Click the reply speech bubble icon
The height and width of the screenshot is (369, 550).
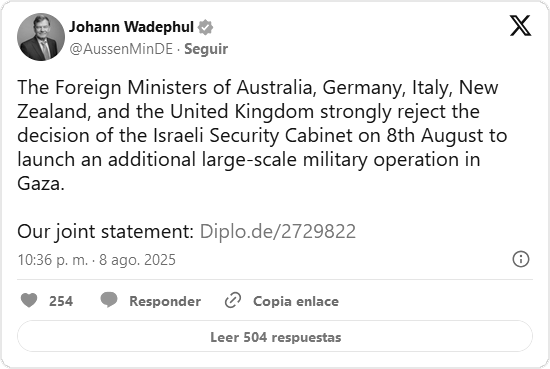109,300
